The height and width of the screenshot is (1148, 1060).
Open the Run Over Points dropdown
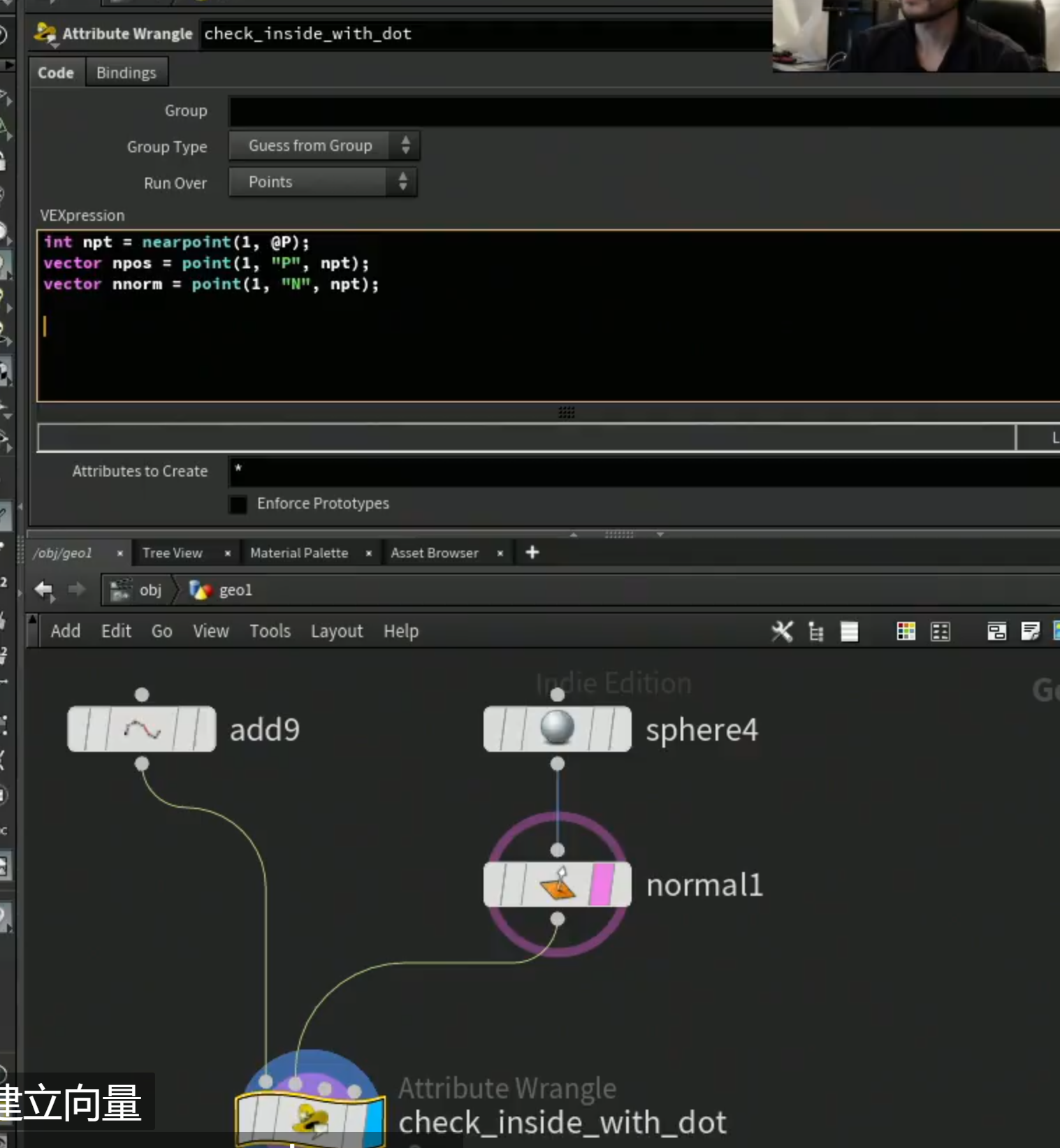323,182
